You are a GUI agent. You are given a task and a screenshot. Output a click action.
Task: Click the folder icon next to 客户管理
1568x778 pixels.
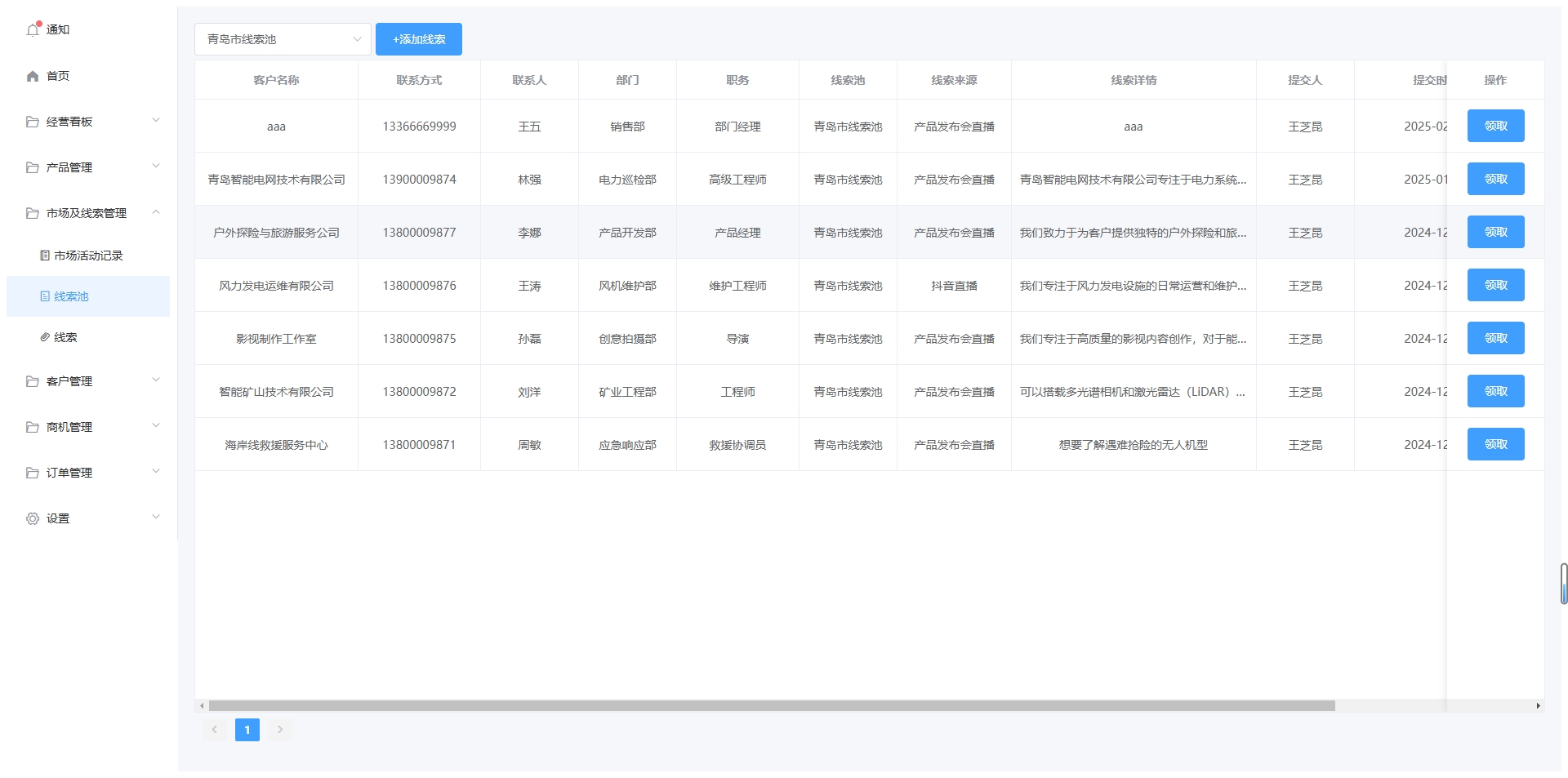(x=33, y=381)
